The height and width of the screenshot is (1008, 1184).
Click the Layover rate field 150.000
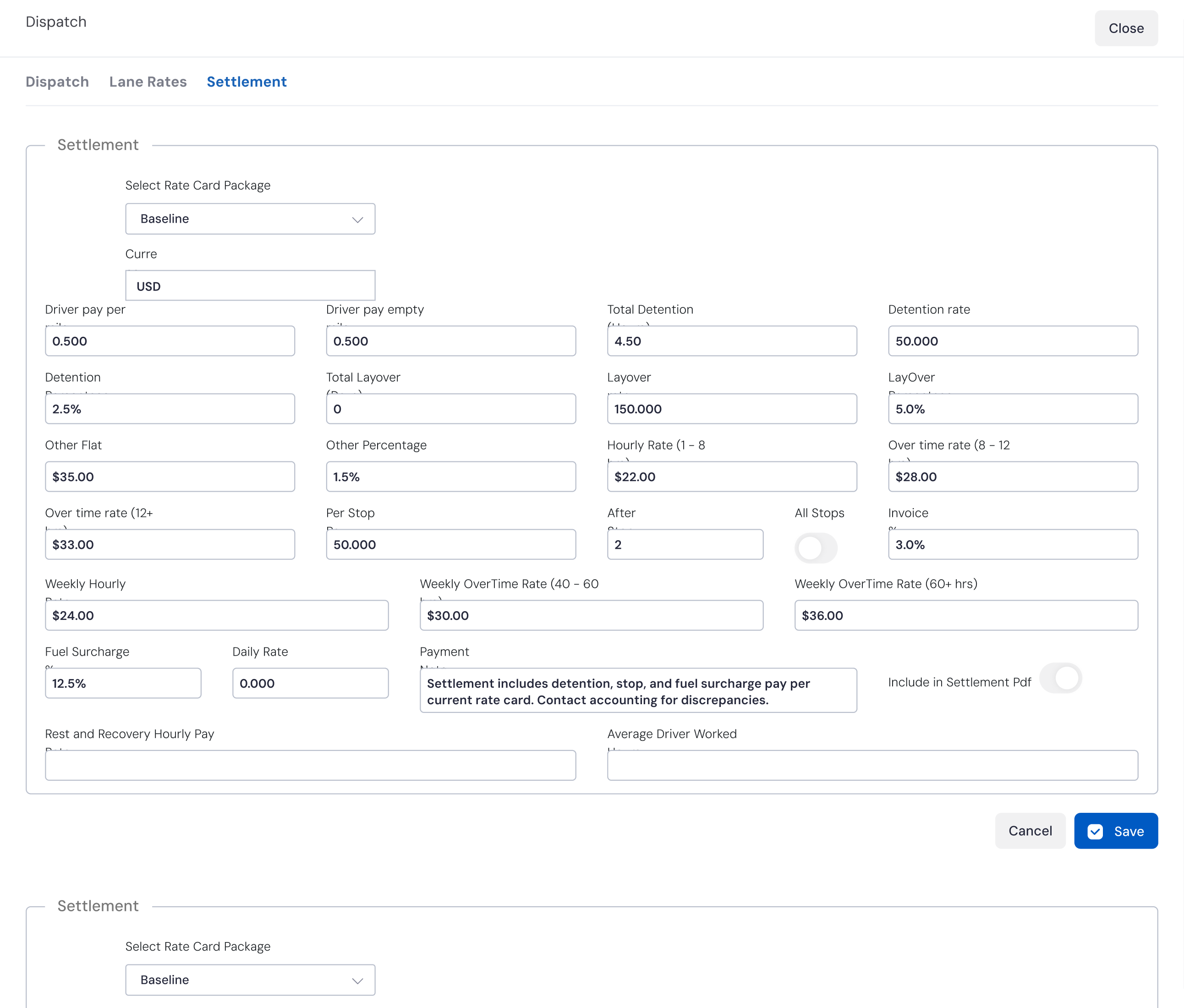(732, 409)
